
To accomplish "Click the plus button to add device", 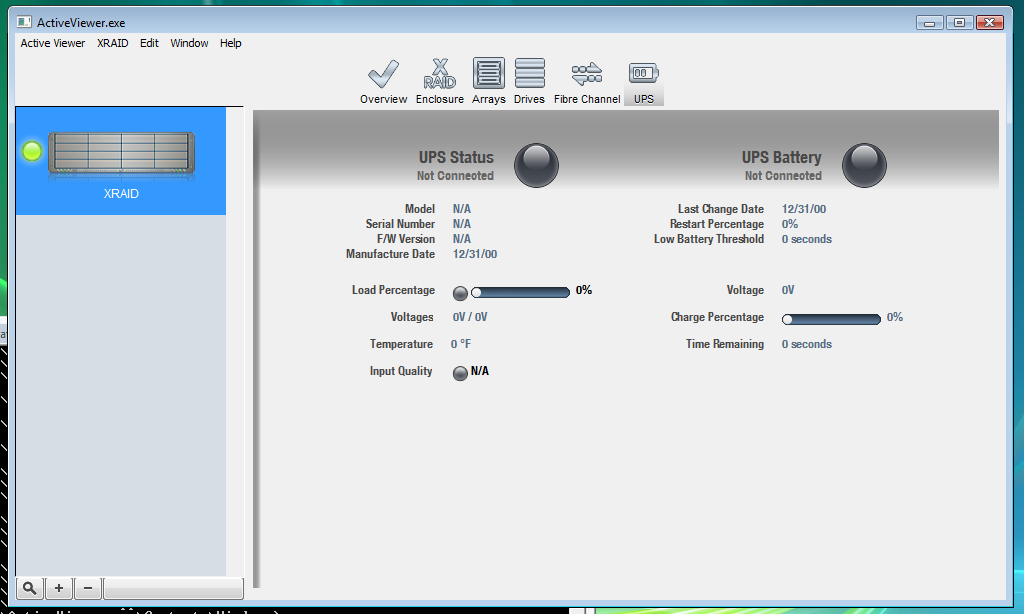I will tap(59, 588).
